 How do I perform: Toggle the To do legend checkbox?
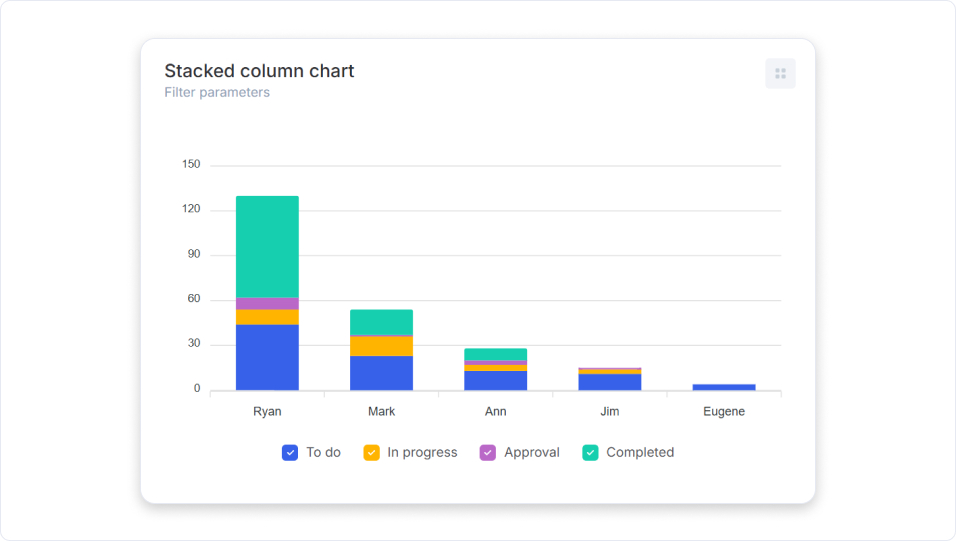click(290, 453)
